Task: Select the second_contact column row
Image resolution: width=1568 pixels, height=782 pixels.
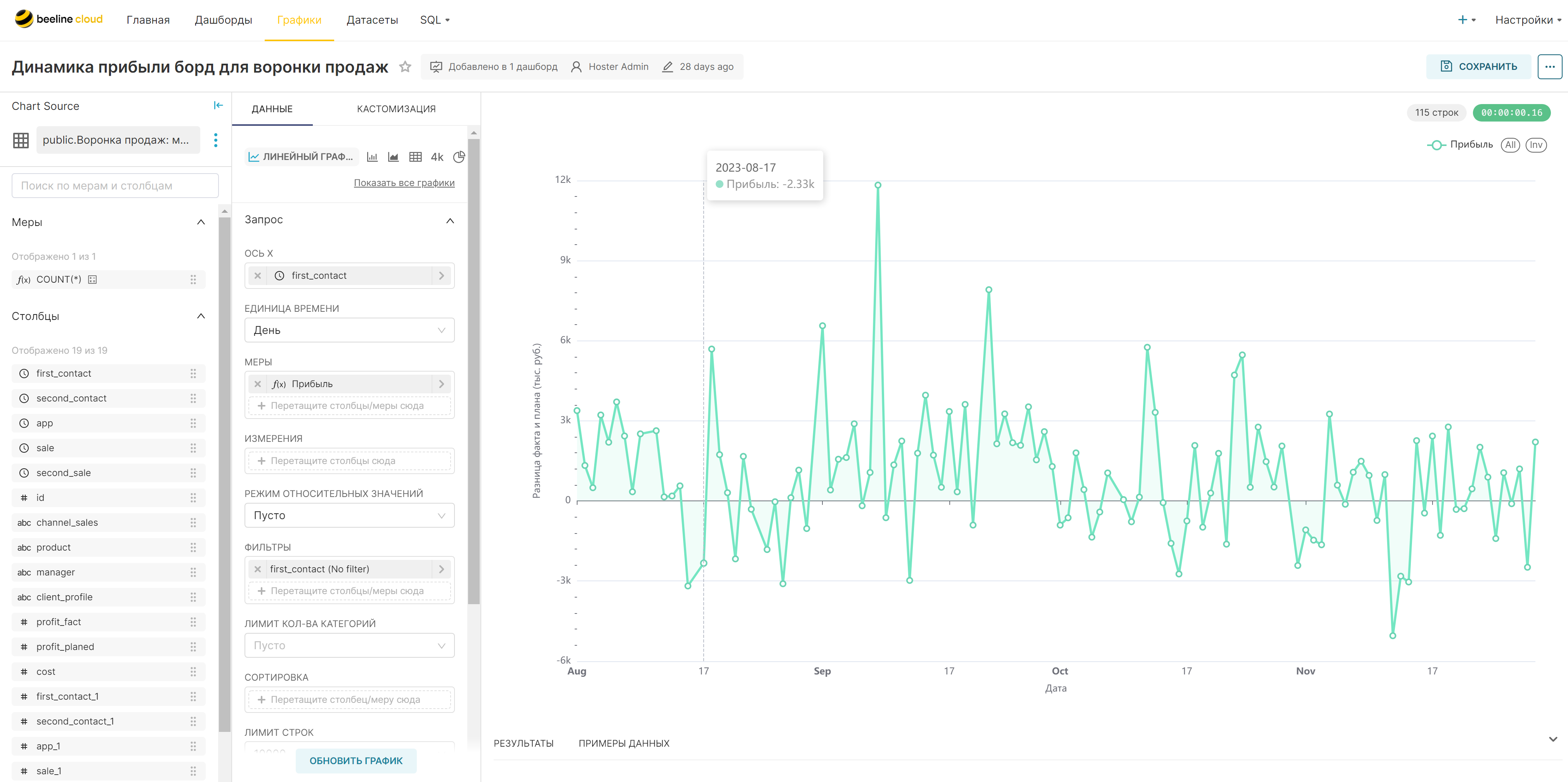Action: point(108,398)
